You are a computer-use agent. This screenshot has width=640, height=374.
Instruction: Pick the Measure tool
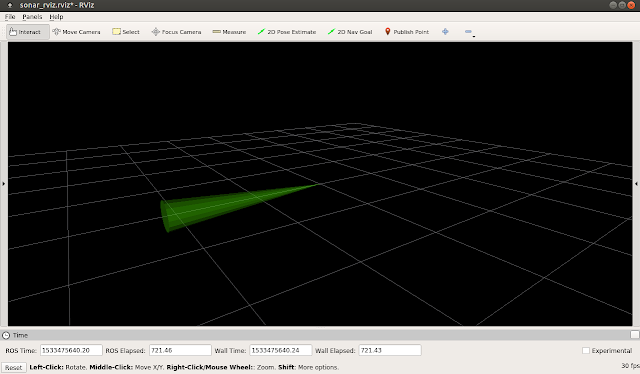(229, 32)
